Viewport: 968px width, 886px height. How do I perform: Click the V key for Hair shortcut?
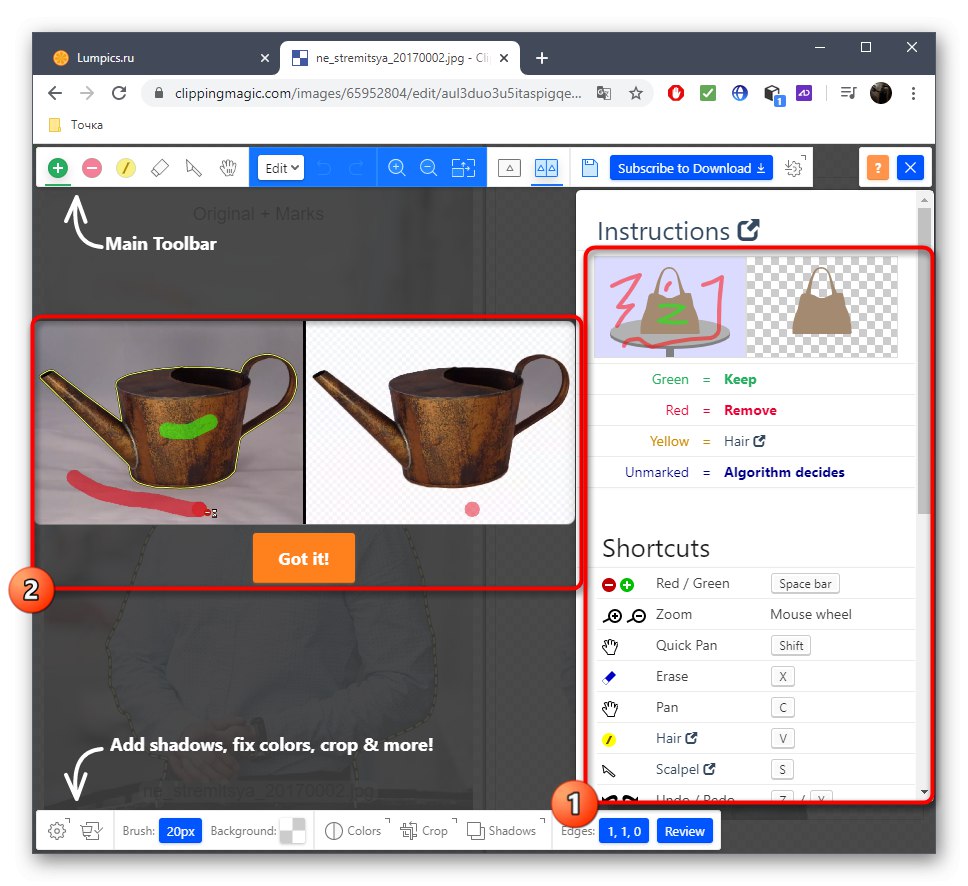point(782,738)
